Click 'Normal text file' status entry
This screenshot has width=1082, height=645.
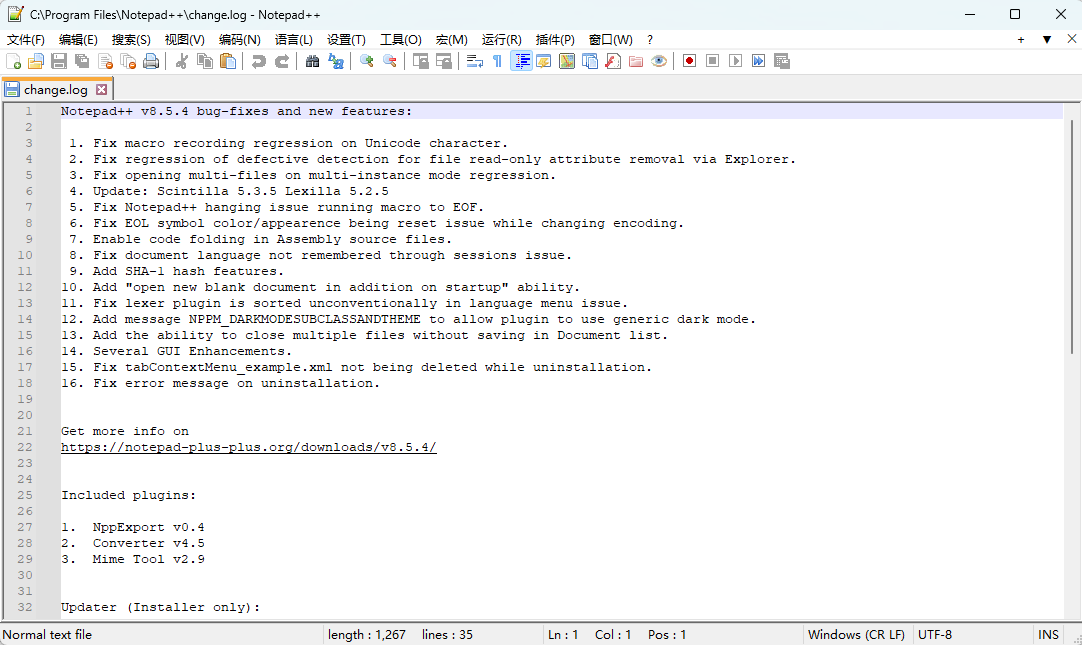point(47,635)
